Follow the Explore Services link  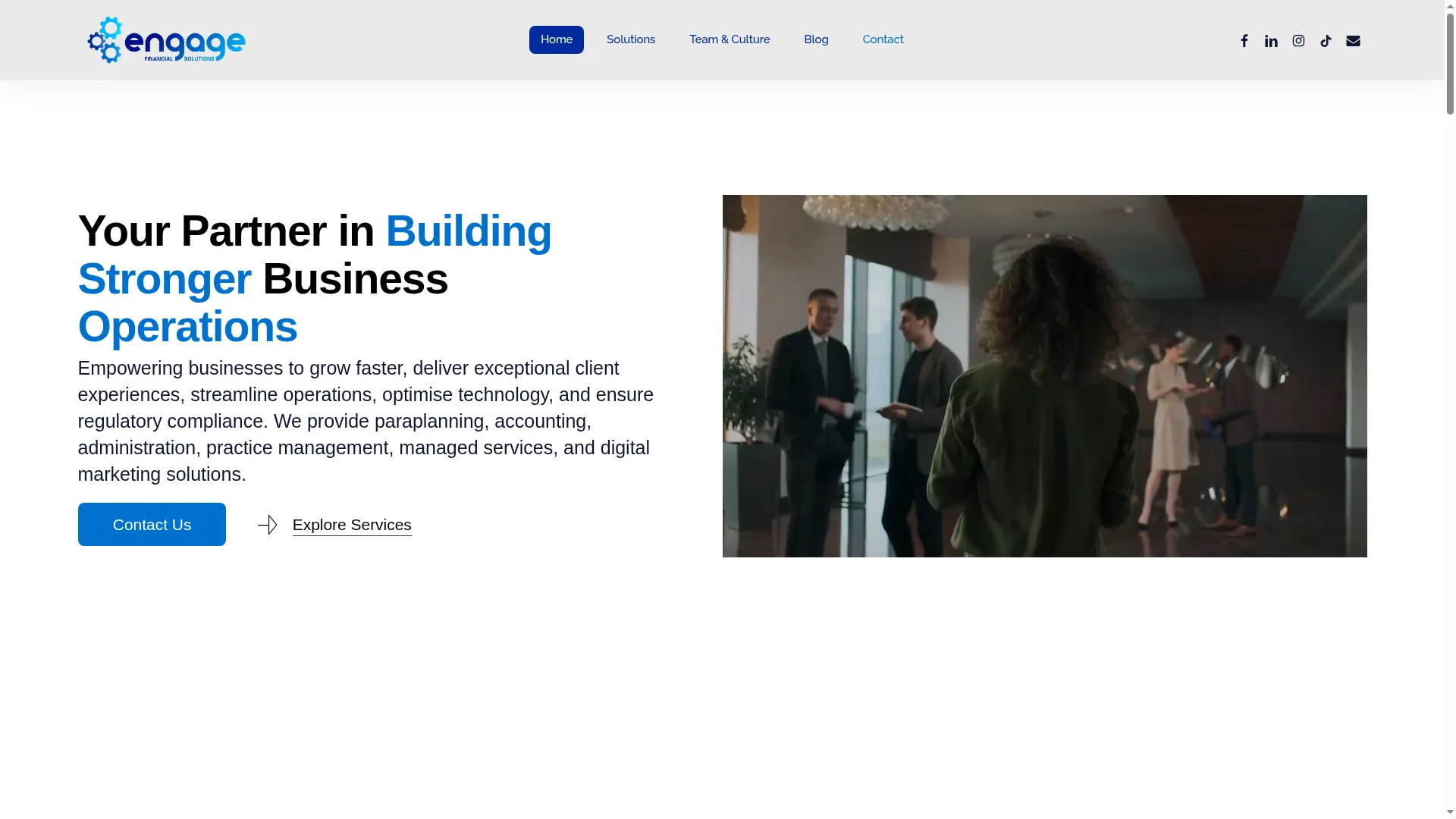(352, 525)
